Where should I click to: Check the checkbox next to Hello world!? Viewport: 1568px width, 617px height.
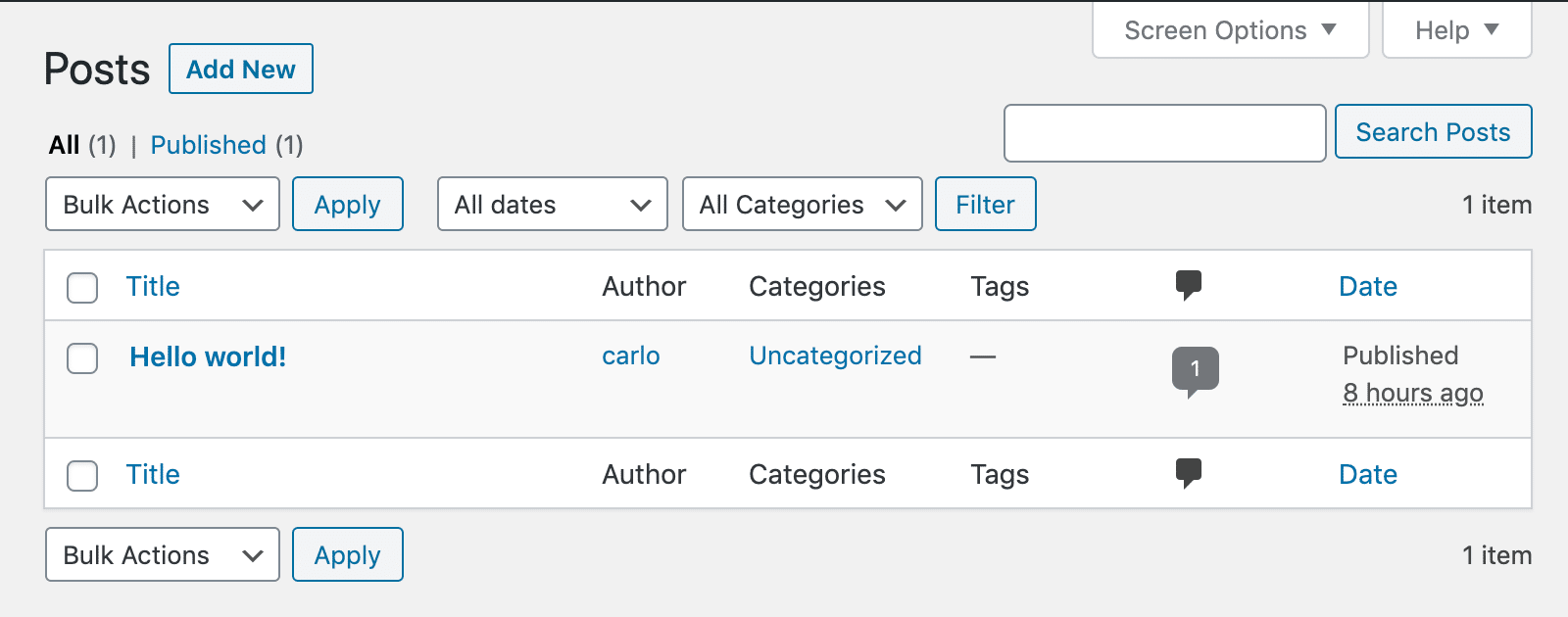click(x=82, y=359)
